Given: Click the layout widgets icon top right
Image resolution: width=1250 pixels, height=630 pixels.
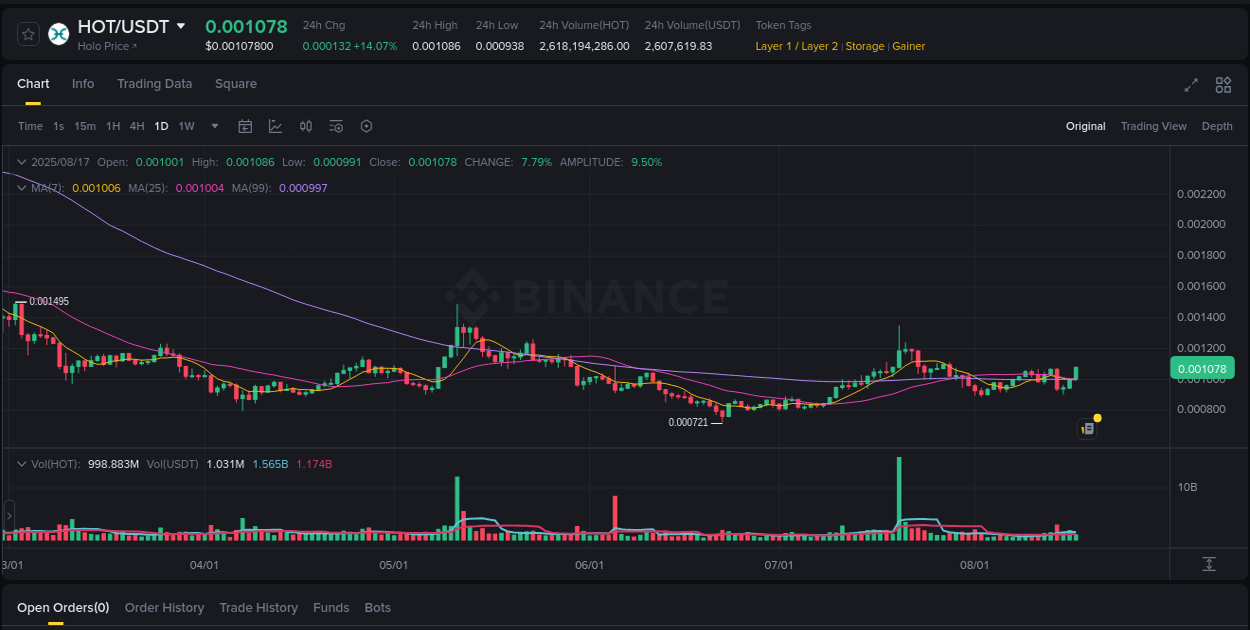Looking at the screenshot, I should point(1223,85).
